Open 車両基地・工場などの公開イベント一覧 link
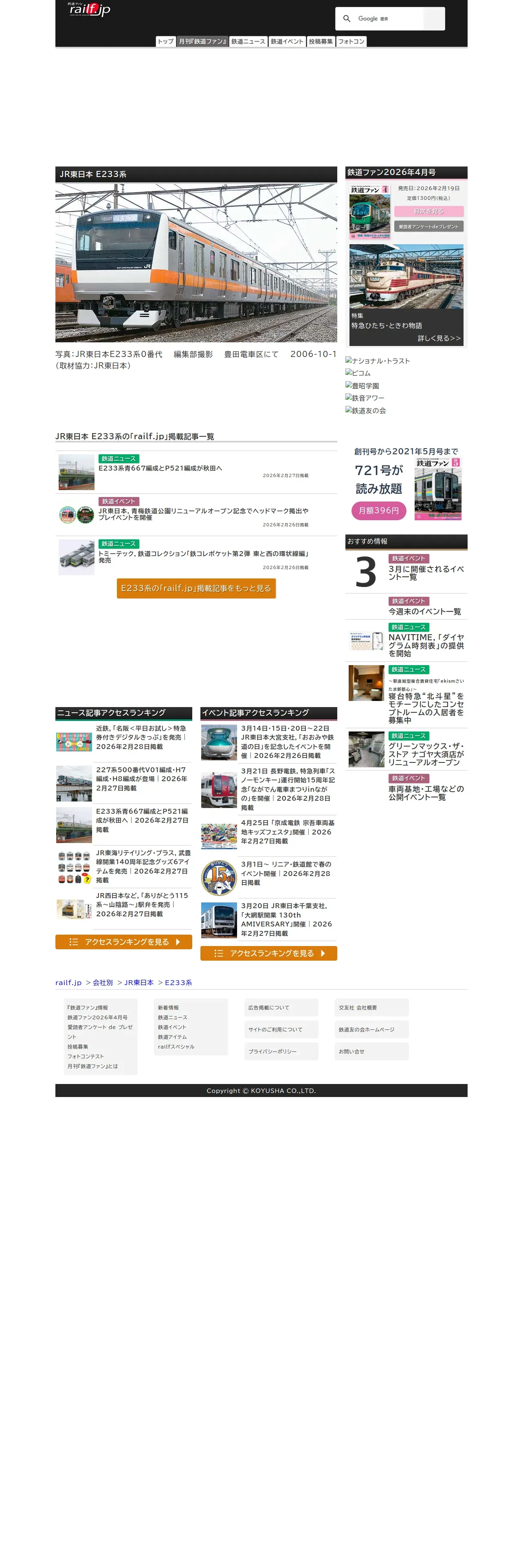523x1568 pixels. click(426, 793)
